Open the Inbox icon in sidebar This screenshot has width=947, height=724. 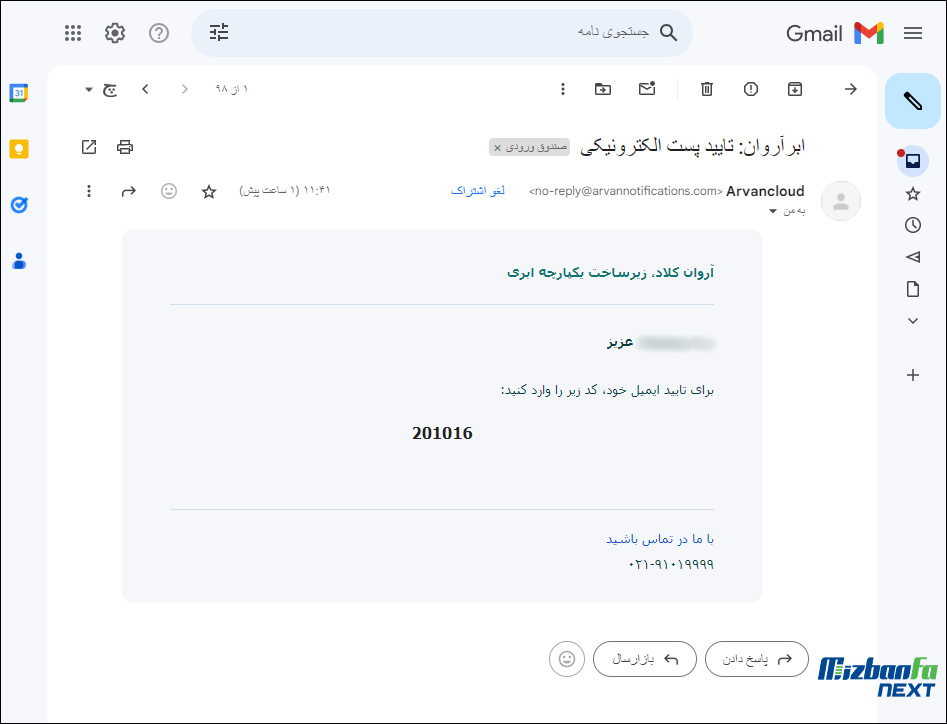(913, 161)
